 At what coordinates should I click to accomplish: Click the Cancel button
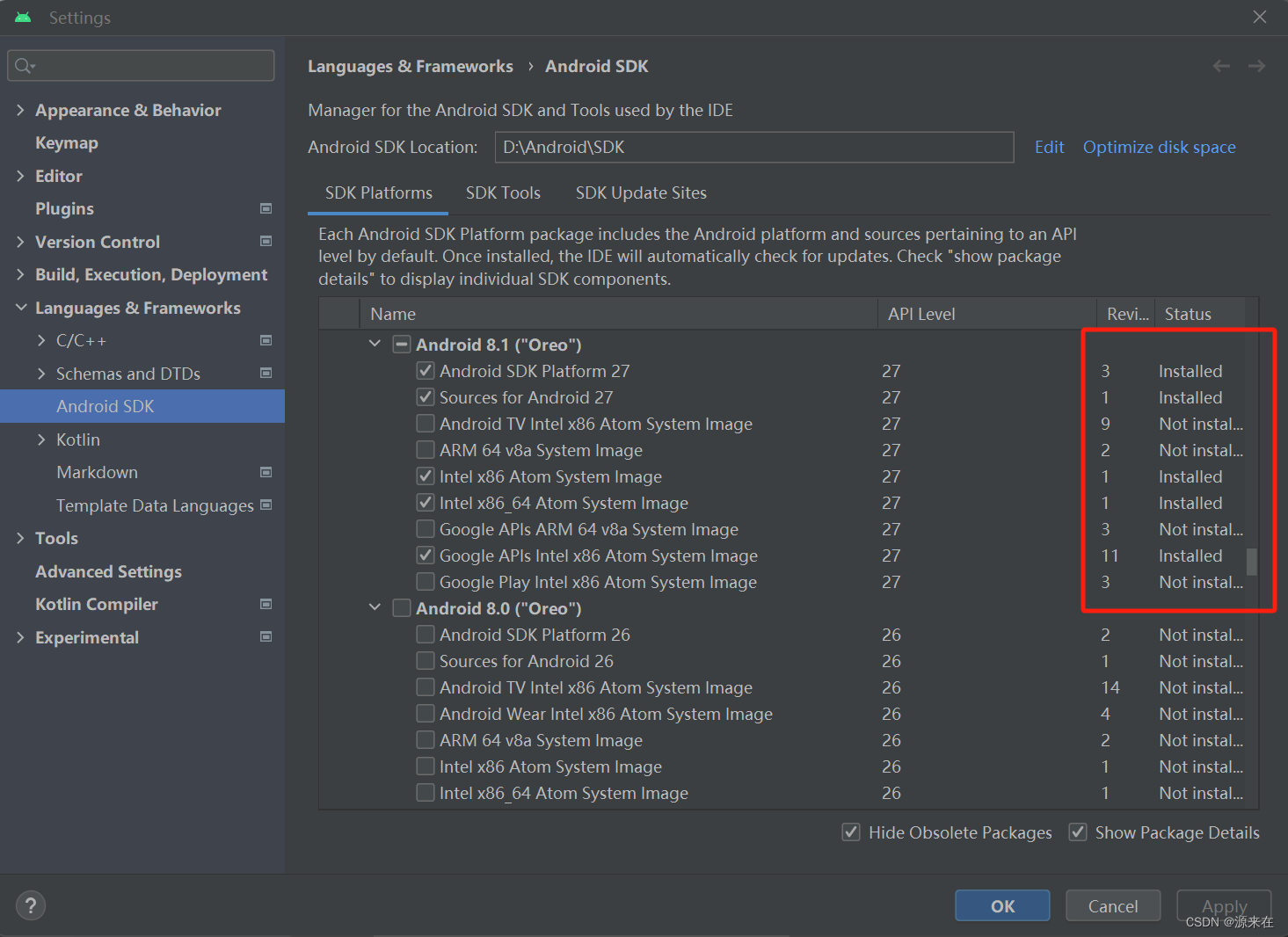click(x=1113, y=905)
